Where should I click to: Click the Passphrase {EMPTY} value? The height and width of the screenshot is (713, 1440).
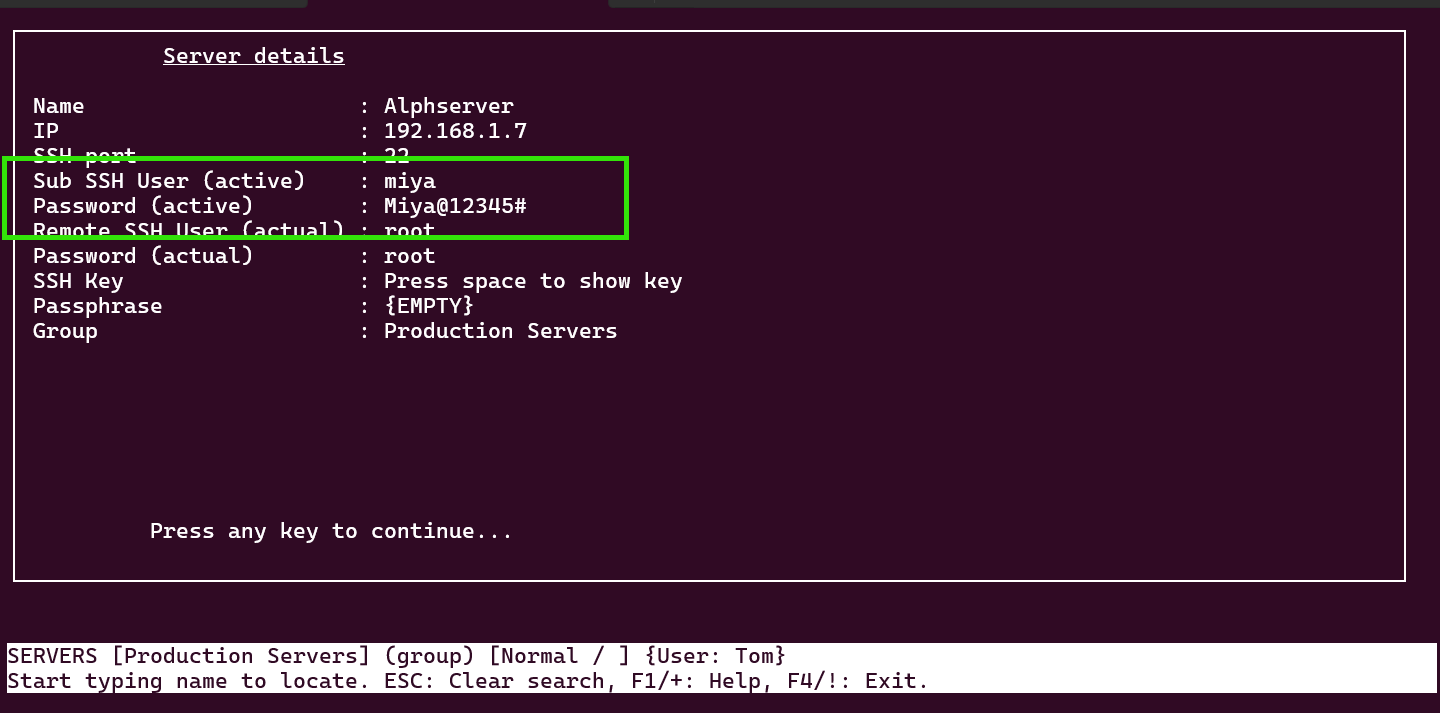(429, 306)
